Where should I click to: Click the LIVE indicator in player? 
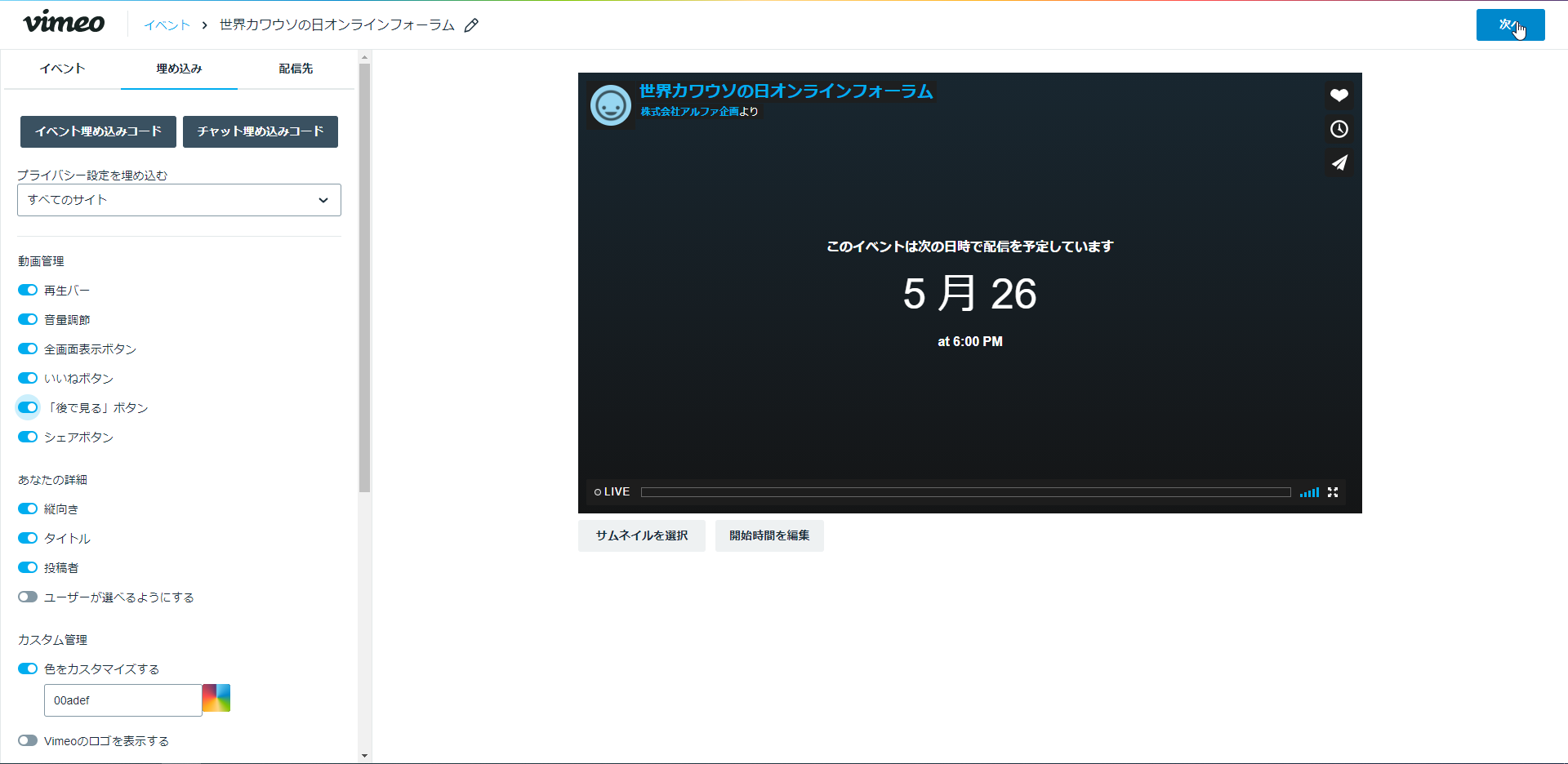[612, 492]
